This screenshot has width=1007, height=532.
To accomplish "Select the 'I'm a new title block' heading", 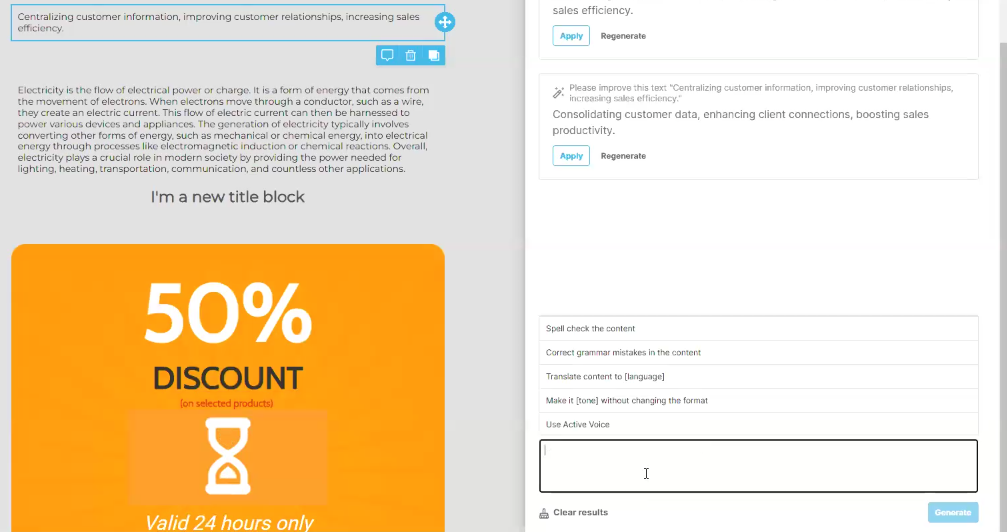I will point(227,197).
